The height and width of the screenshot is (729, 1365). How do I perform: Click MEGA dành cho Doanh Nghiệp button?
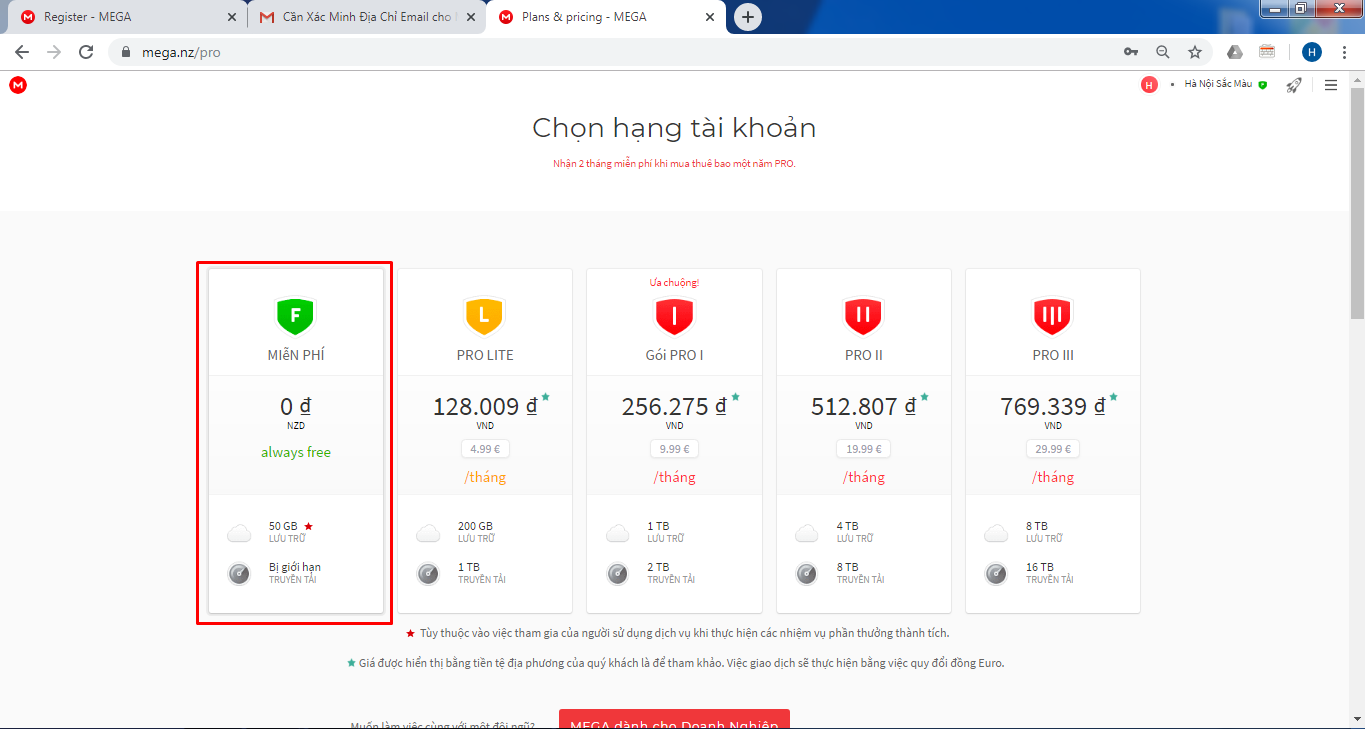674,720
